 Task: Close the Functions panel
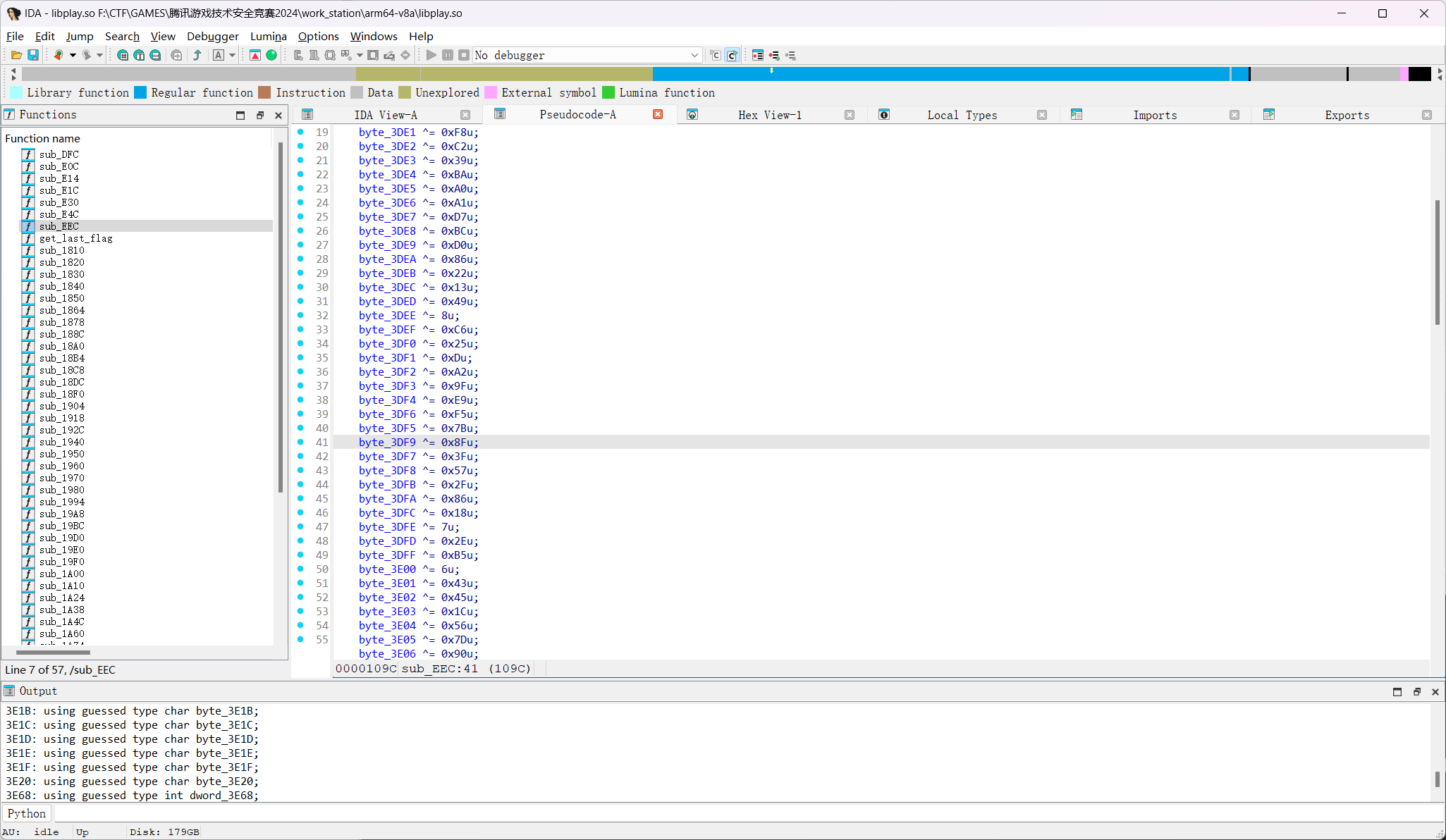(278, 115)
